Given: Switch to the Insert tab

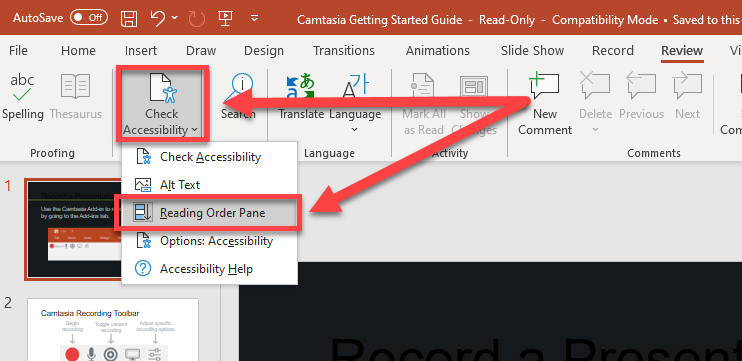Looking at the screenshot, I should click(x=141, y=51).
